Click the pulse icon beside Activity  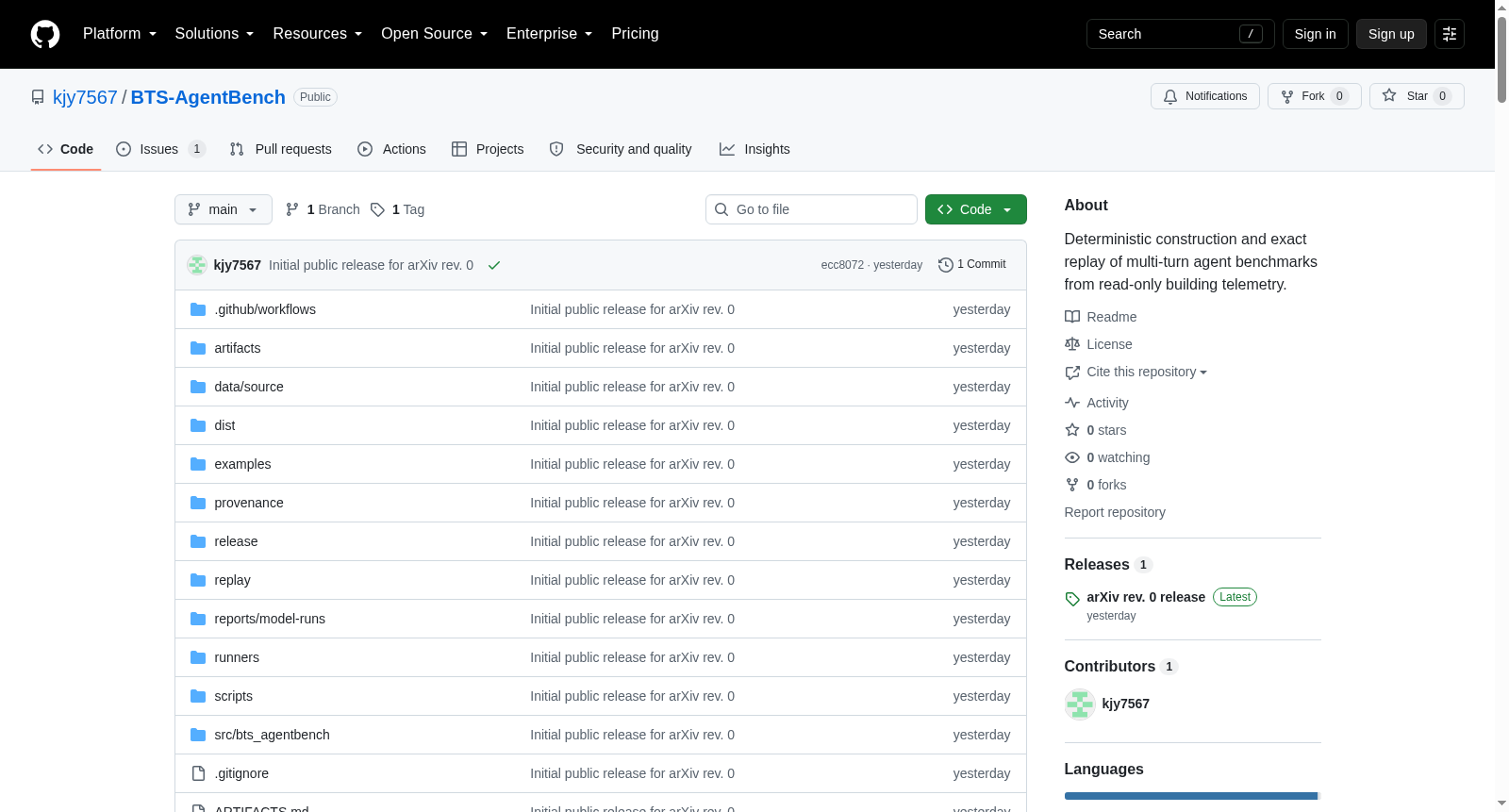pos(1072,403)
